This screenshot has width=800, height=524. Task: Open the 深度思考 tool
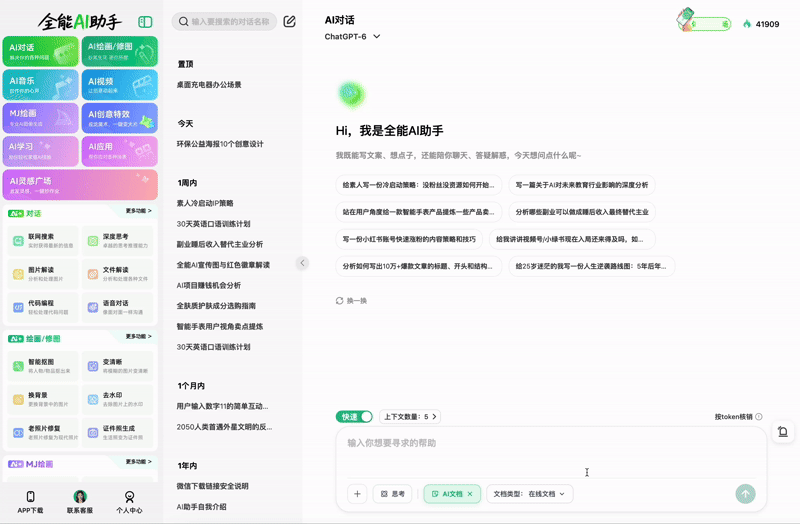coord(118,241)
